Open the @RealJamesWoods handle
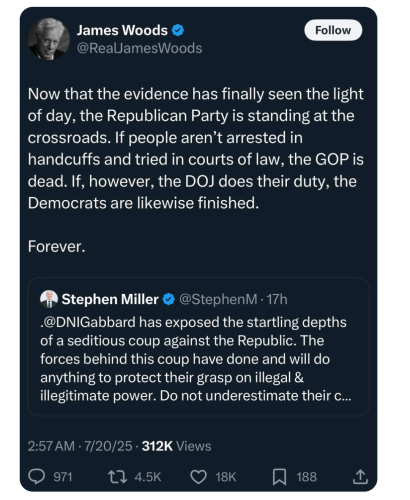 click(139, 48)
